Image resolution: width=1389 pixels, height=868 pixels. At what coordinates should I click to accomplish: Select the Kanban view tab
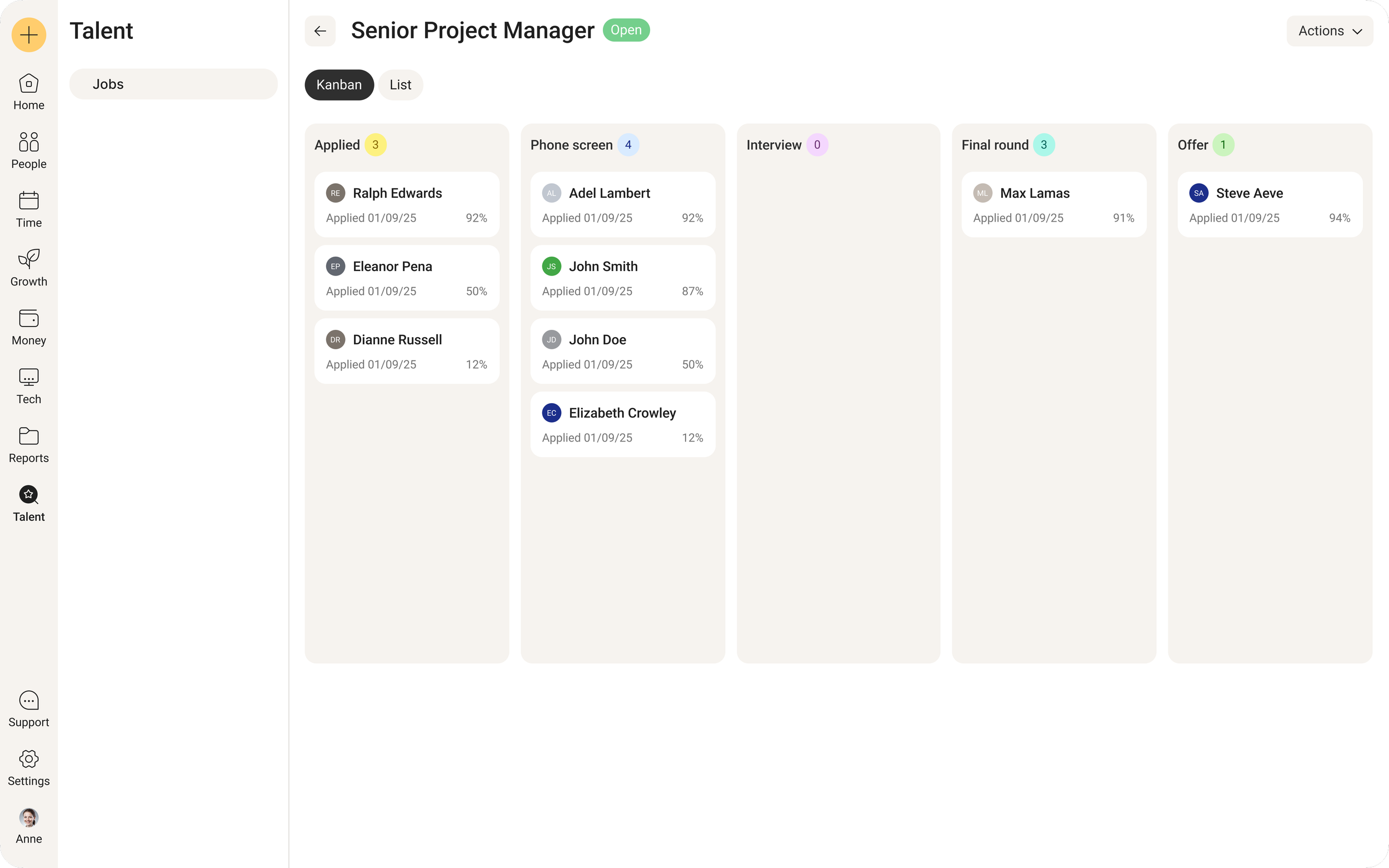pos(339,85)
